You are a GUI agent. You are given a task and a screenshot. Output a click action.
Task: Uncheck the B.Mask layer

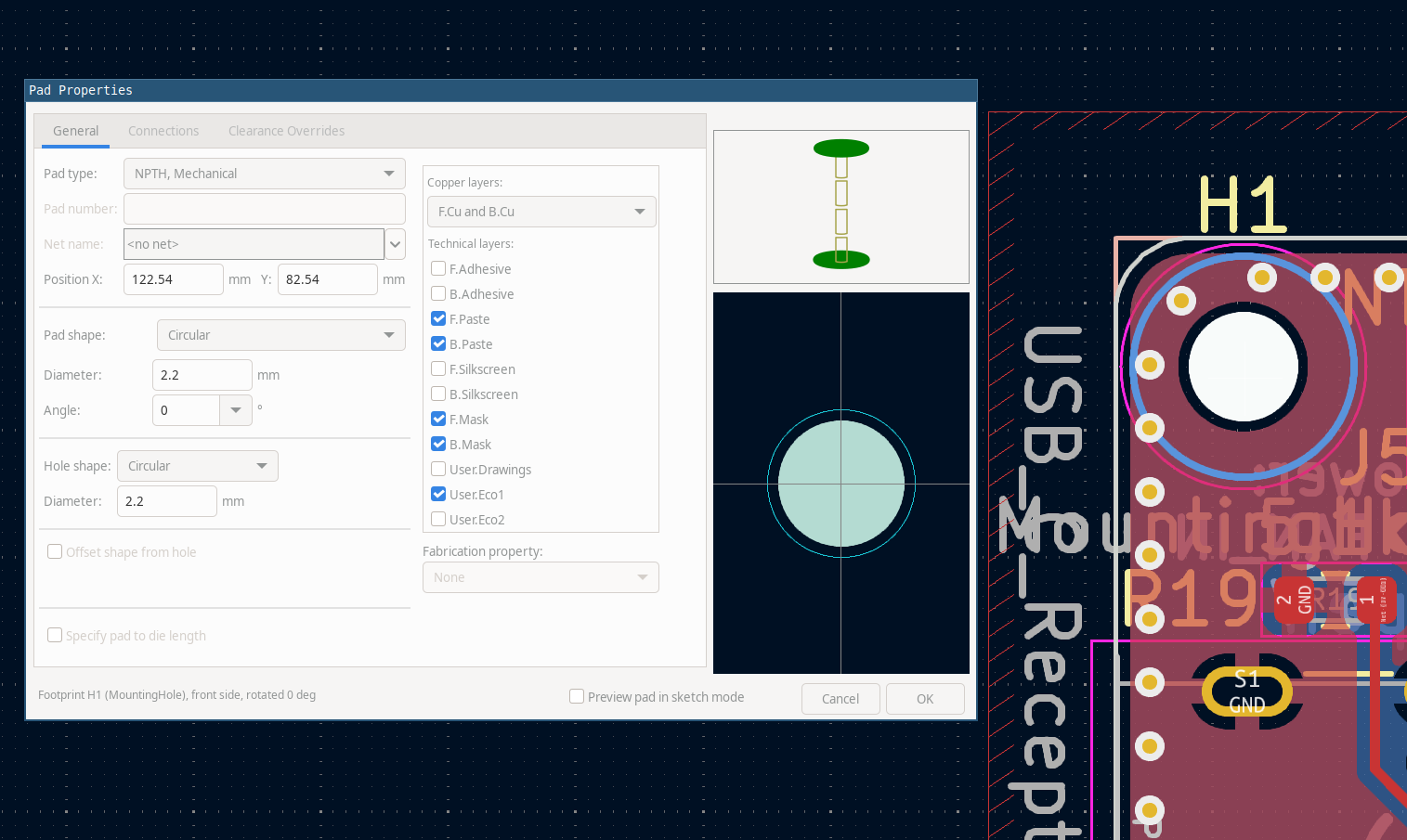point(437,444)
